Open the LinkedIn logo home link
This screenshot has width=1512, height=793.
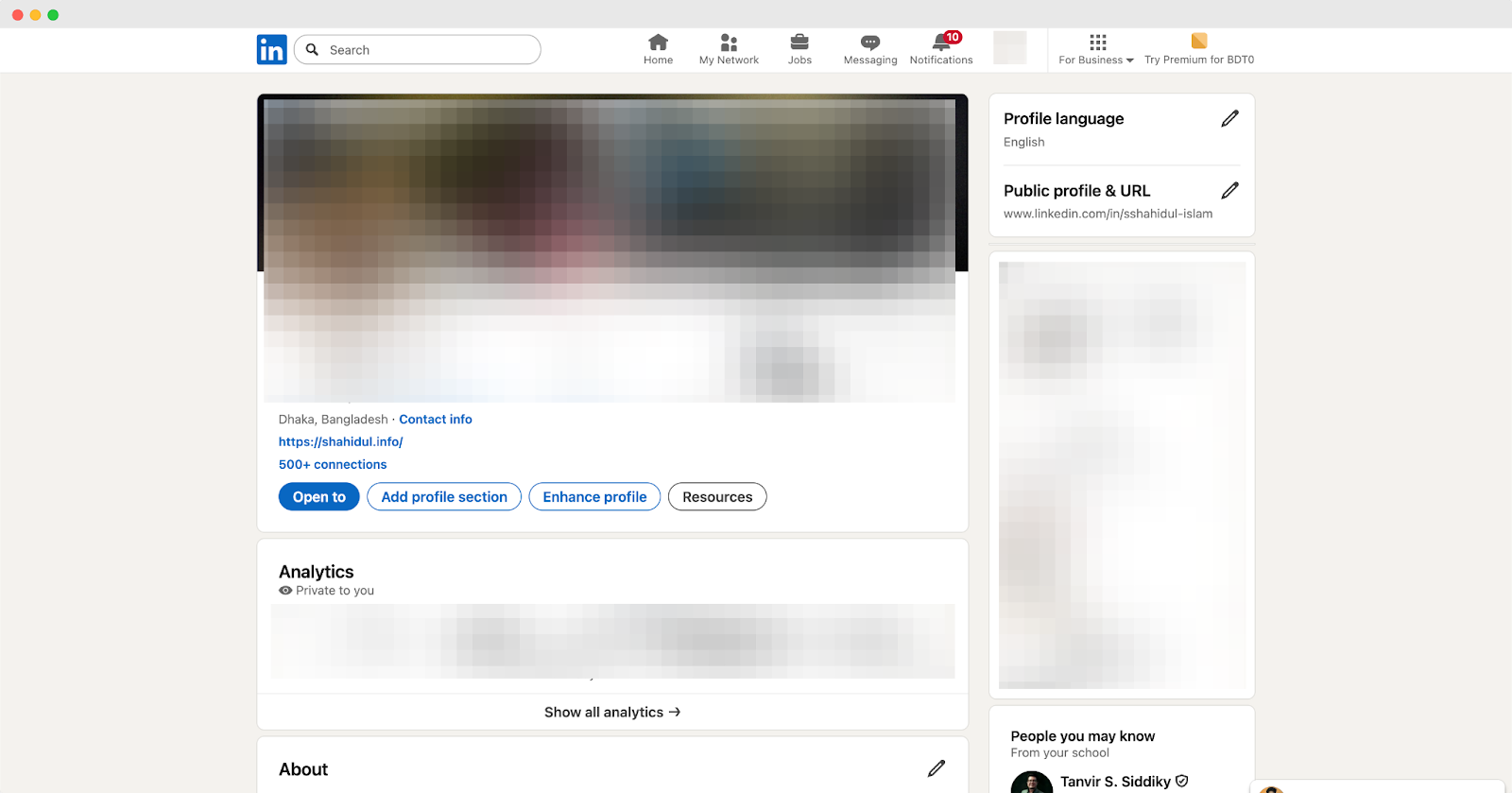(271, 50)
